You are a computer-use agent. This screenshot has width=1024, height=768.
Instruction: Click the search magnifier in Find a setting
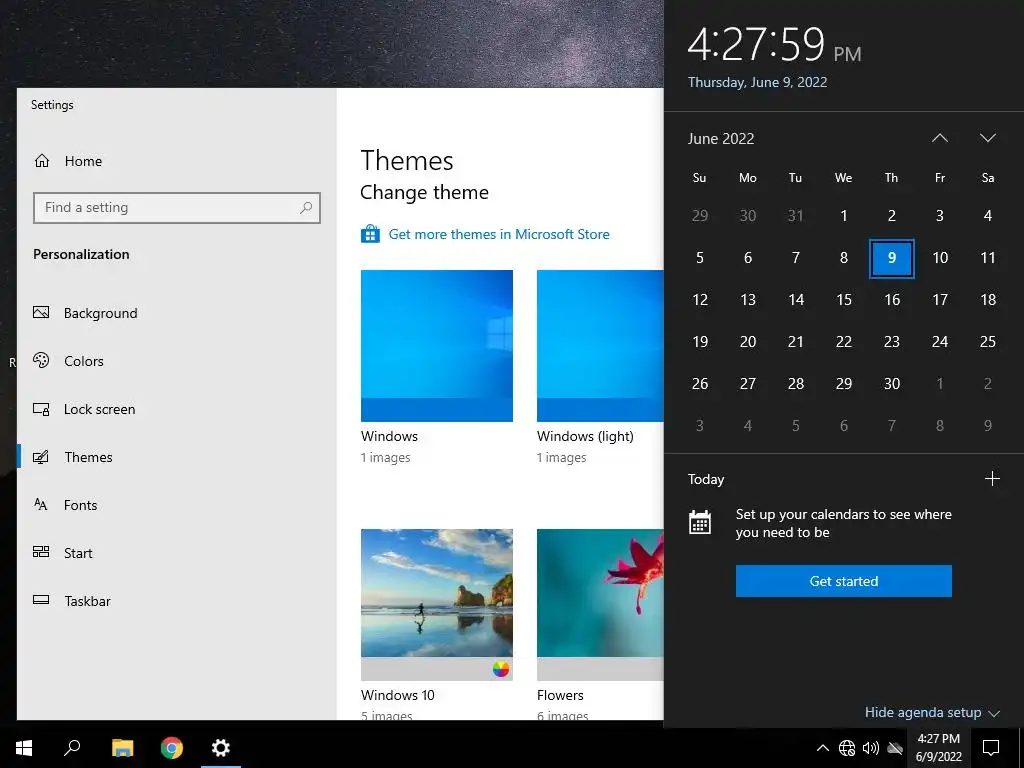pyautogui.click(x=306, y=208)
